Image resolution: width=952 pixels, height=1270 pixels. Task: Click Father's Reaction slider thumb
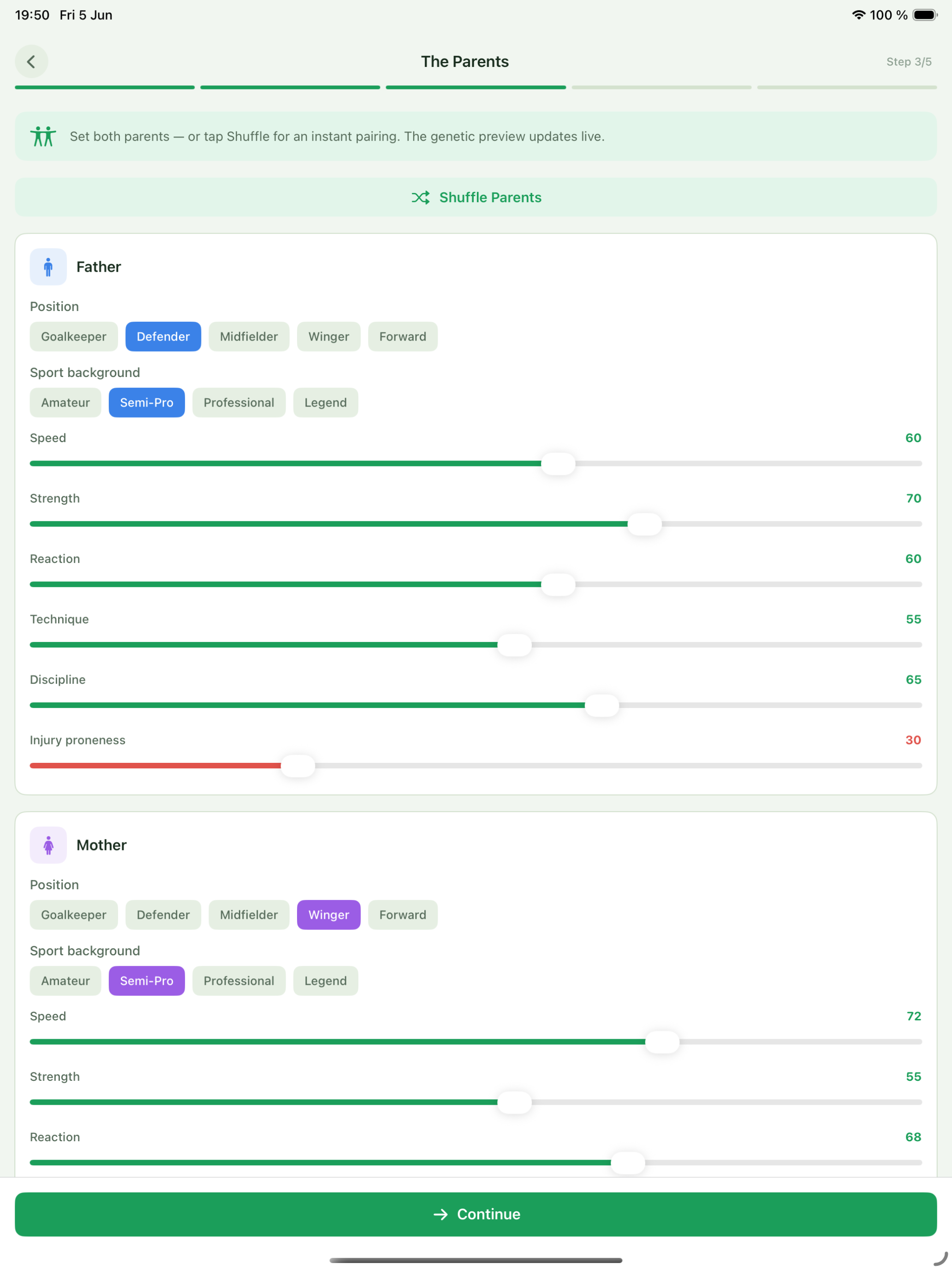(x=559, y=585)
